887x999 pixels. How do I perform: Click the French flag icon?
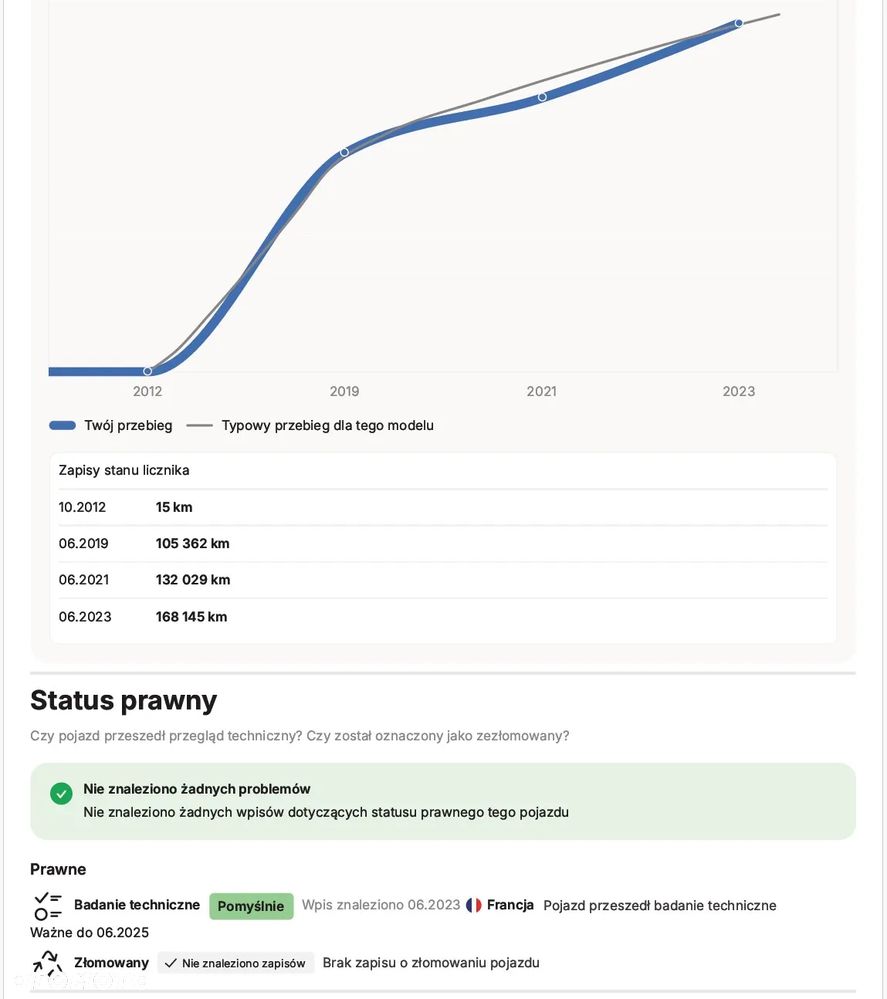[x=474, y=905]
